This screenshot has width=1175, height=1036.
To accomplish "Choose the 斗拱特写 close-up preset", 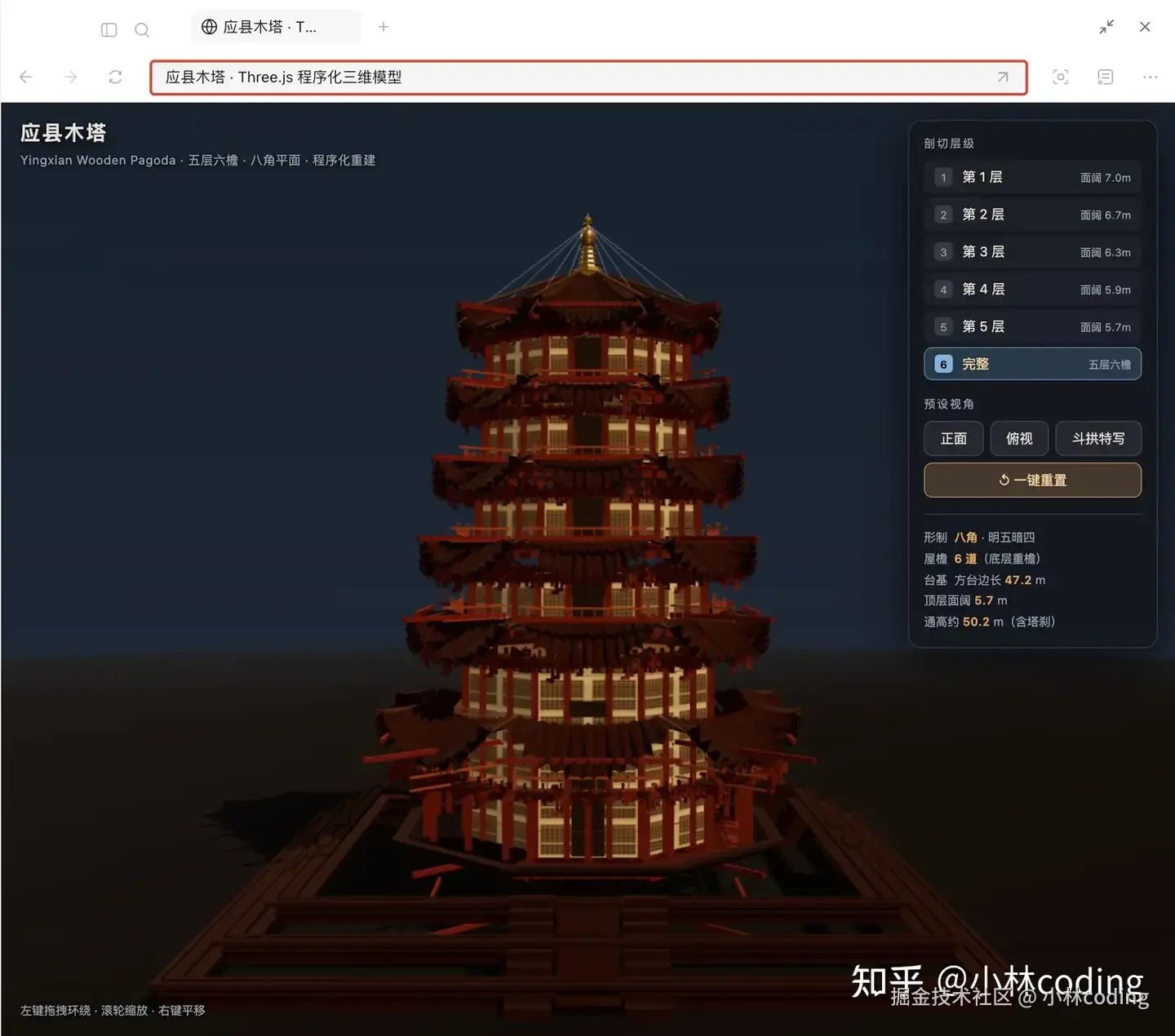I will (1098, 439).
